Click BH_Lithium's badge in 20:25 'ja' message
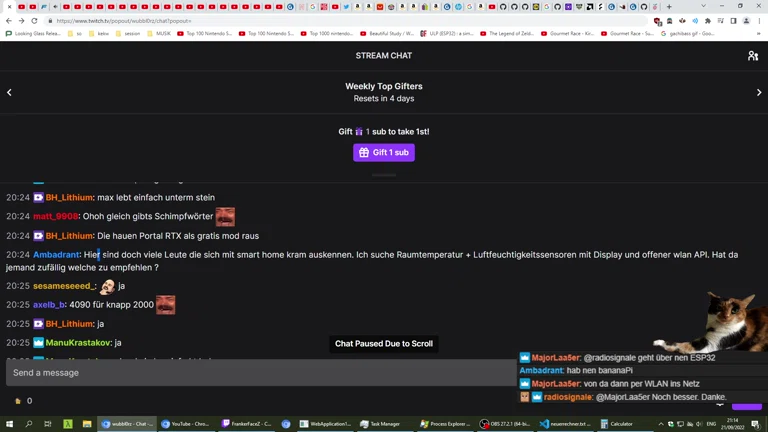 38,324
